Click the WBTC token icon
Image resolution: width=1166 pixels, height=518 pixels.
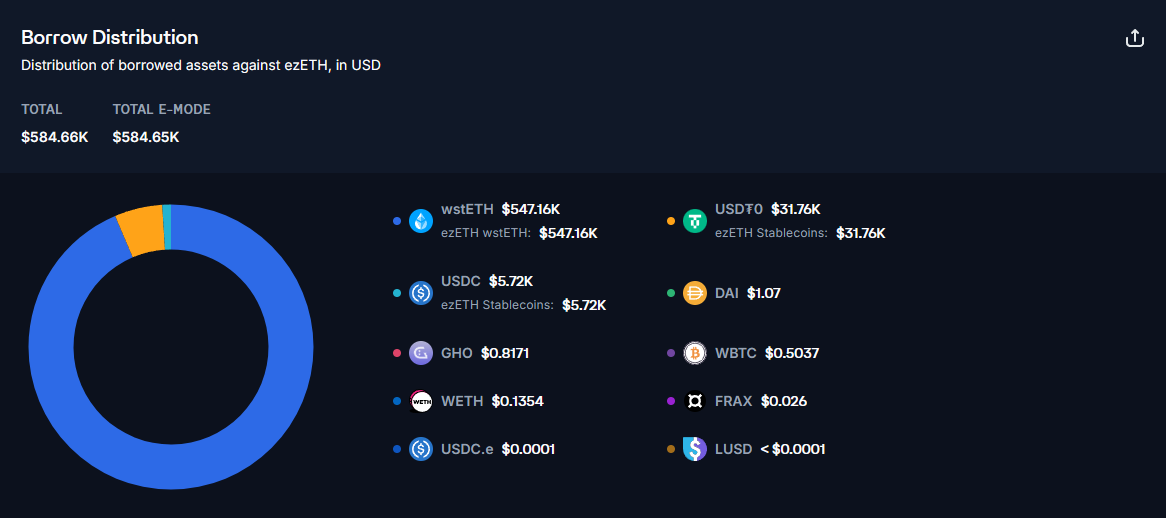[695, 353]
